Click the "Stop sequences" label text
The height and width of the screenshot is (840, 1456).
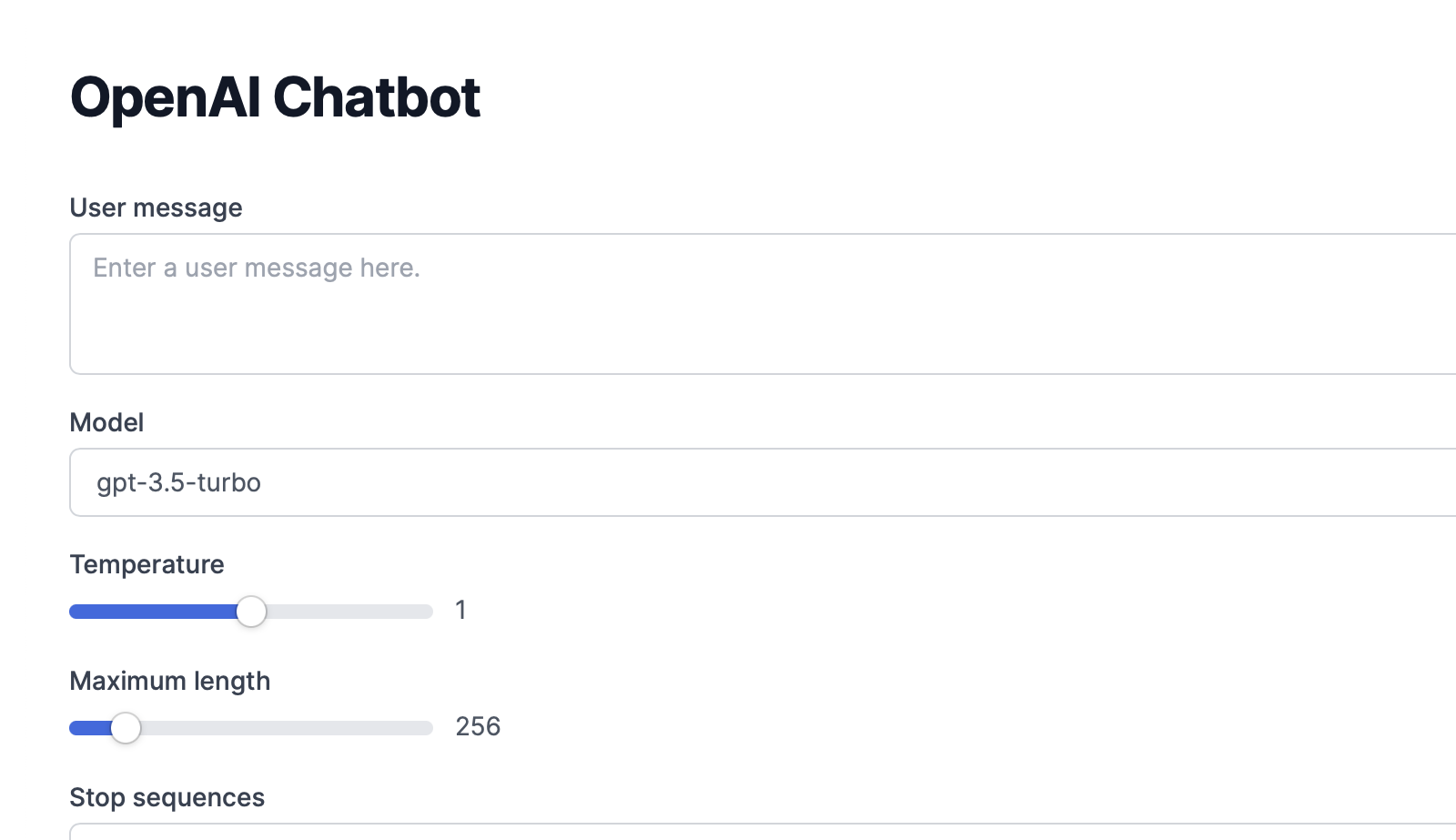coord(167,797)
